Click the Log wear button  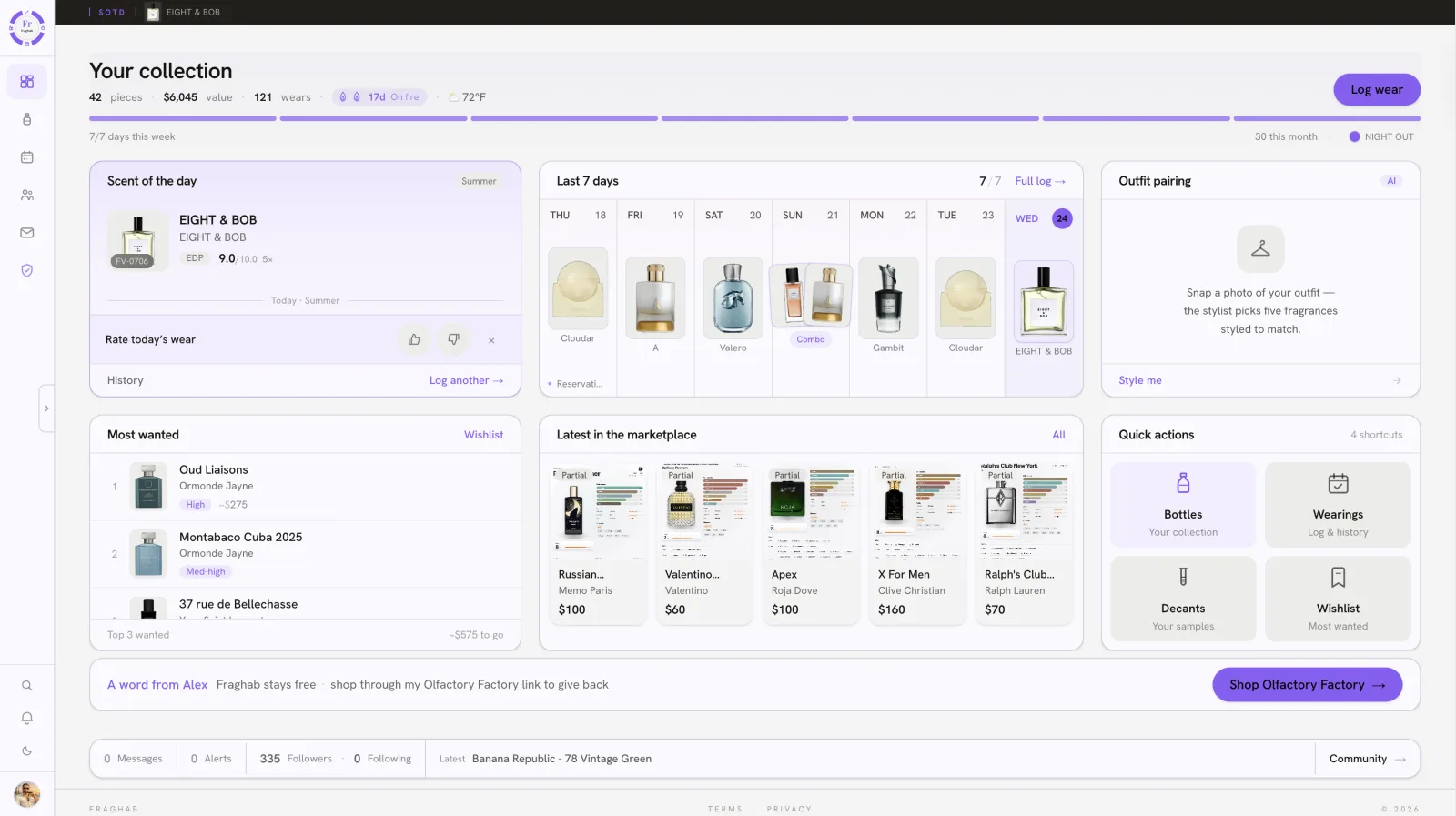pos(1377,89)
